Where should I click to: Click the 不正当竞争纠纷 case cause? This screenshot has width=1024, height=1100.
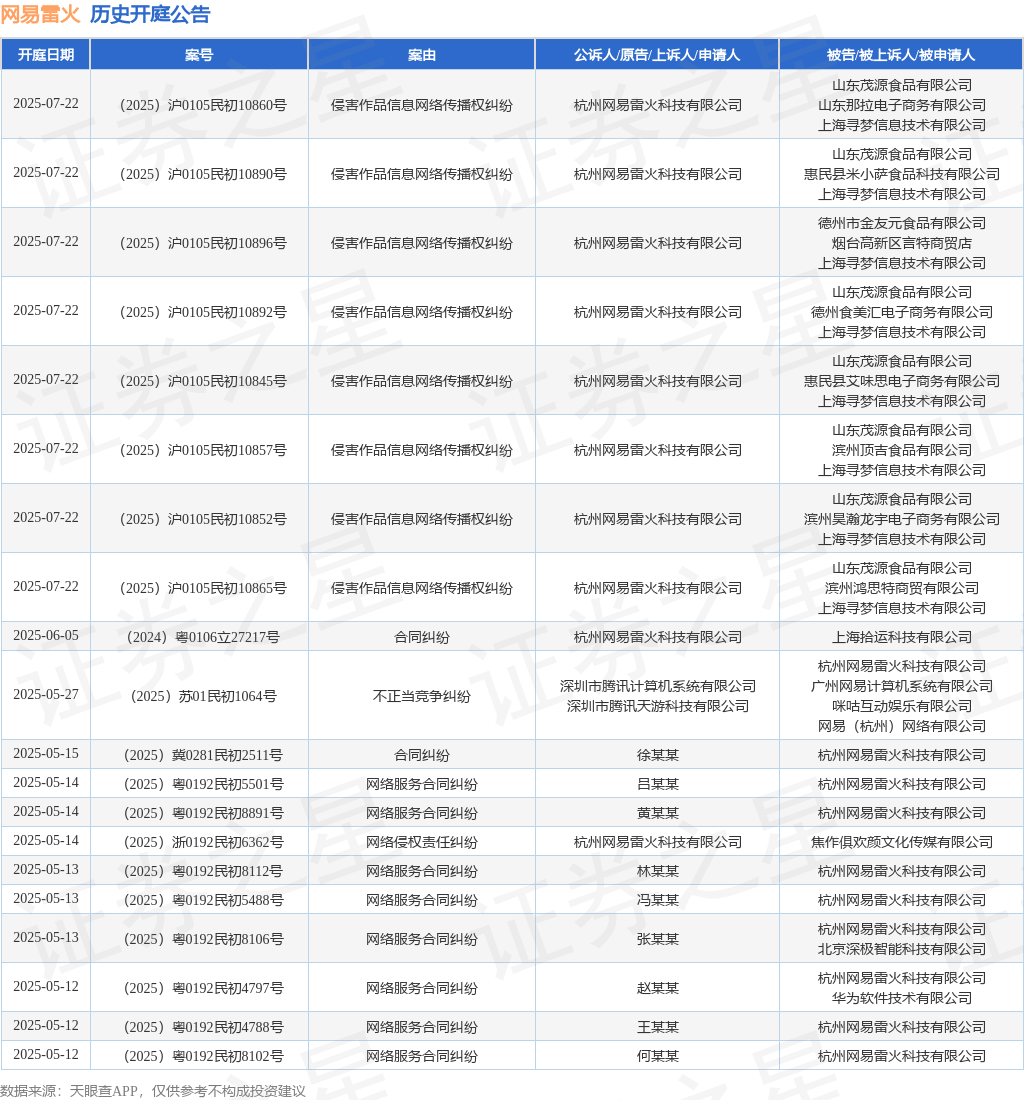click(422, 696)
